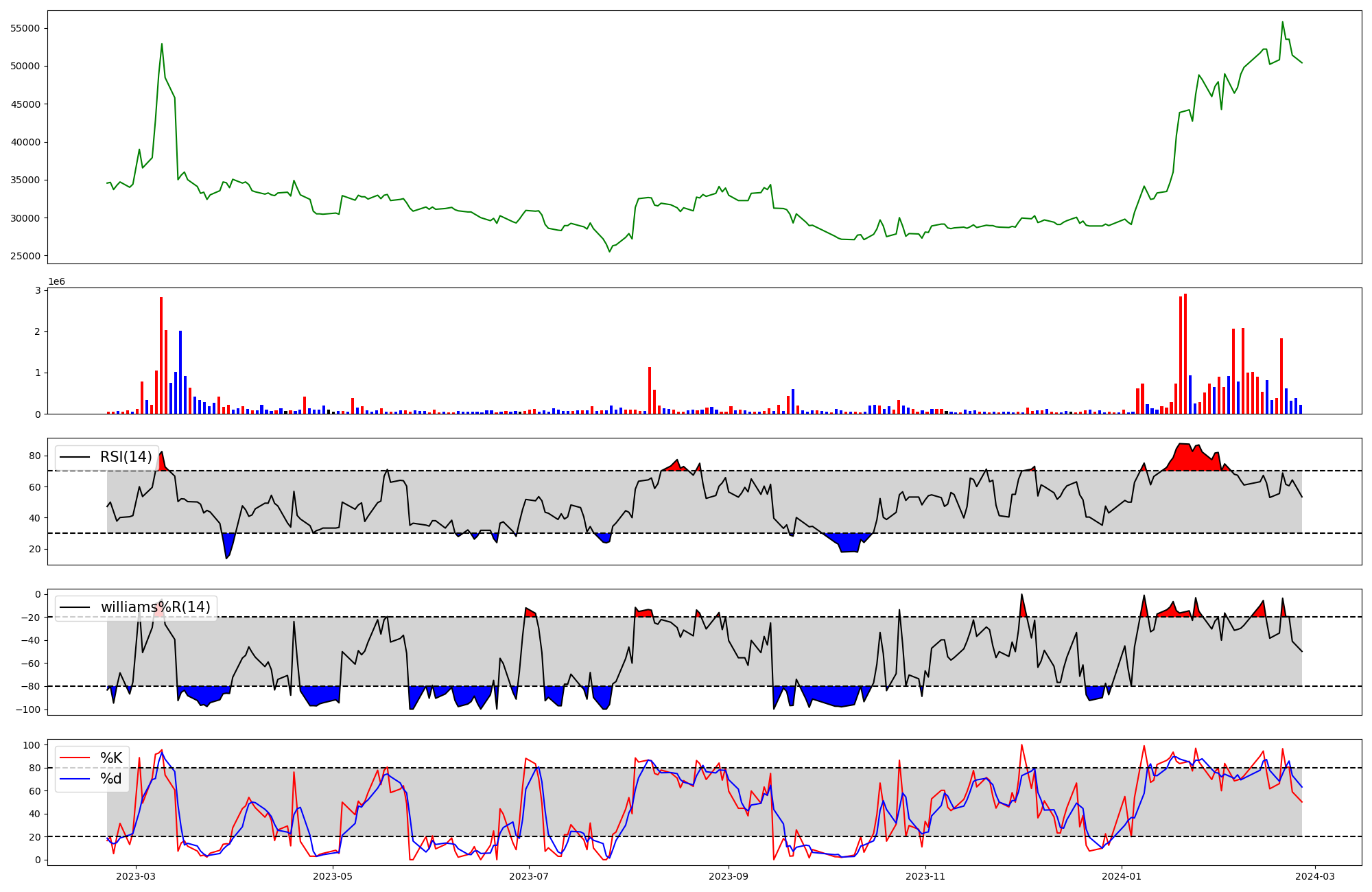
Task: Click the williams%R(14) legend label
Action: (155, 607)
